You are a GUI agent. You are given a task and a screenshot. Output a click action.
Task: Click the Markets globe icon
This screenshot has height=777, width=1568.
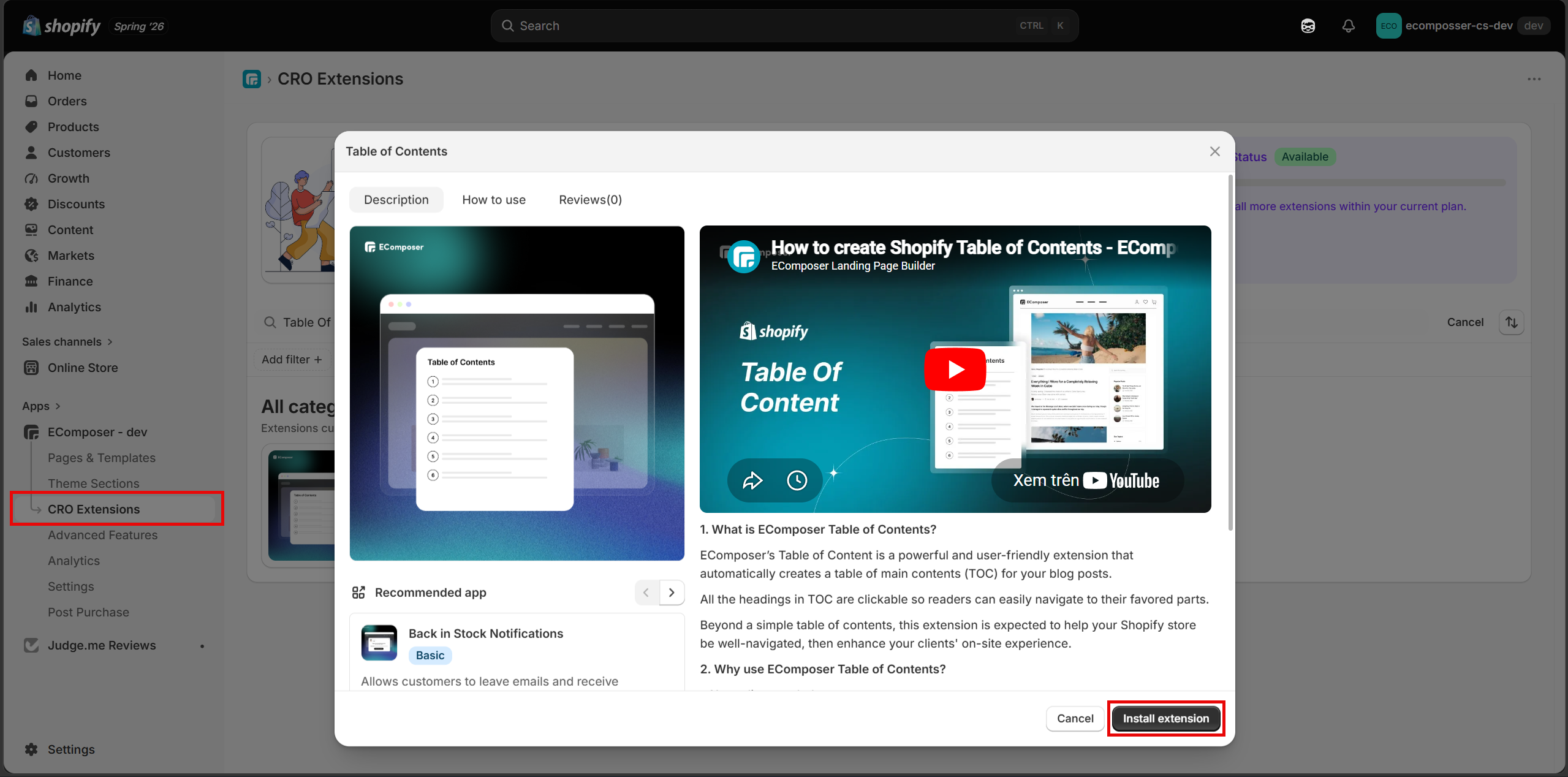[31, 256]
